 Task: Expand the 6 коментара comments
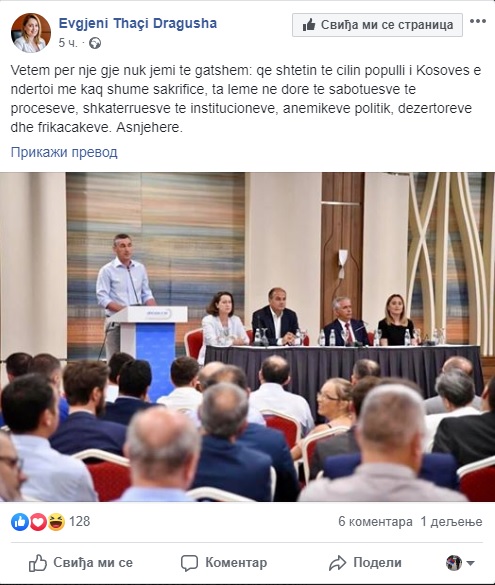click(375, 521)
